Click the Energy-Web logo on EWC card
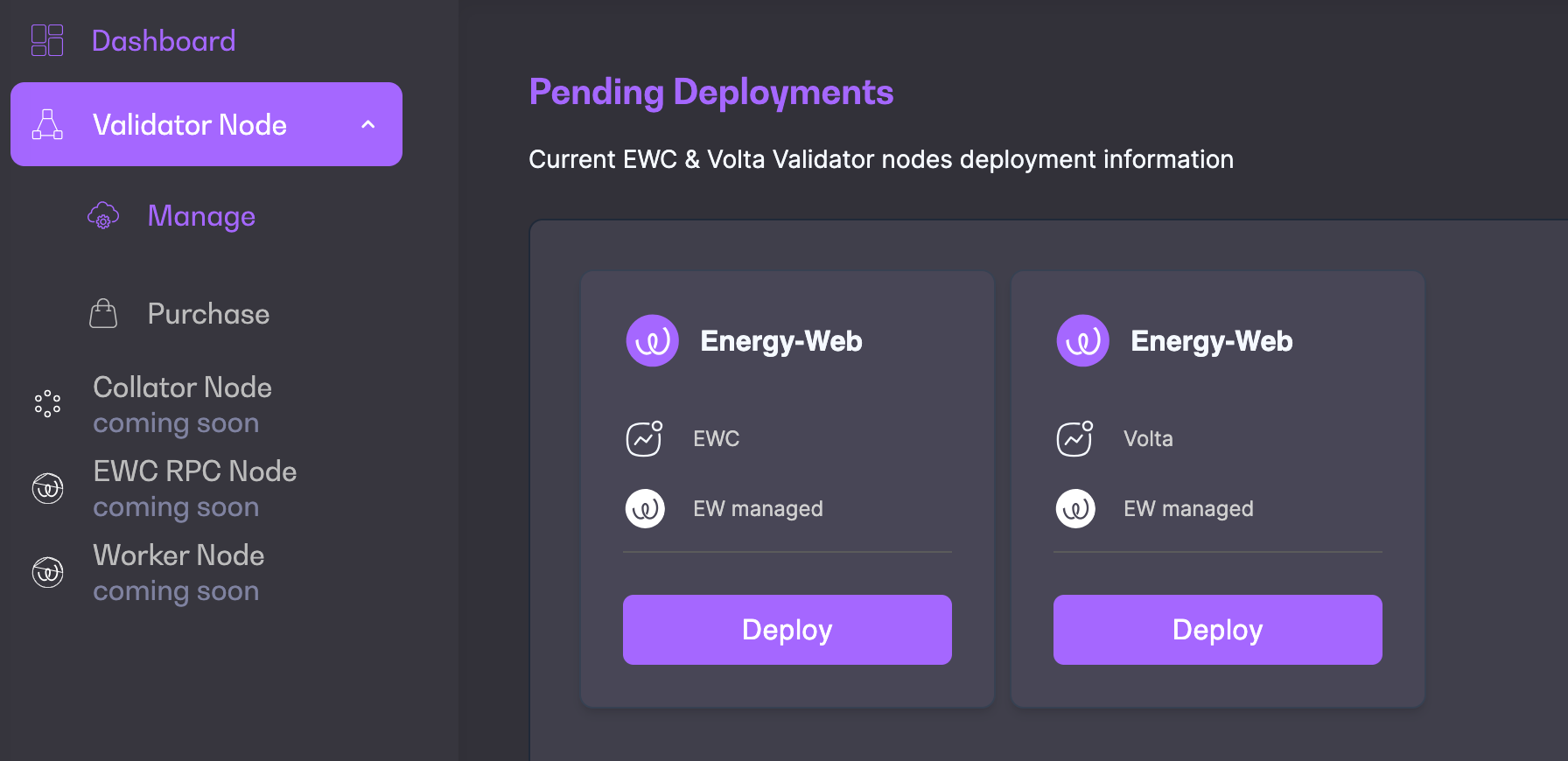This screenshot has height=761, width=1568. coord(652,340)
